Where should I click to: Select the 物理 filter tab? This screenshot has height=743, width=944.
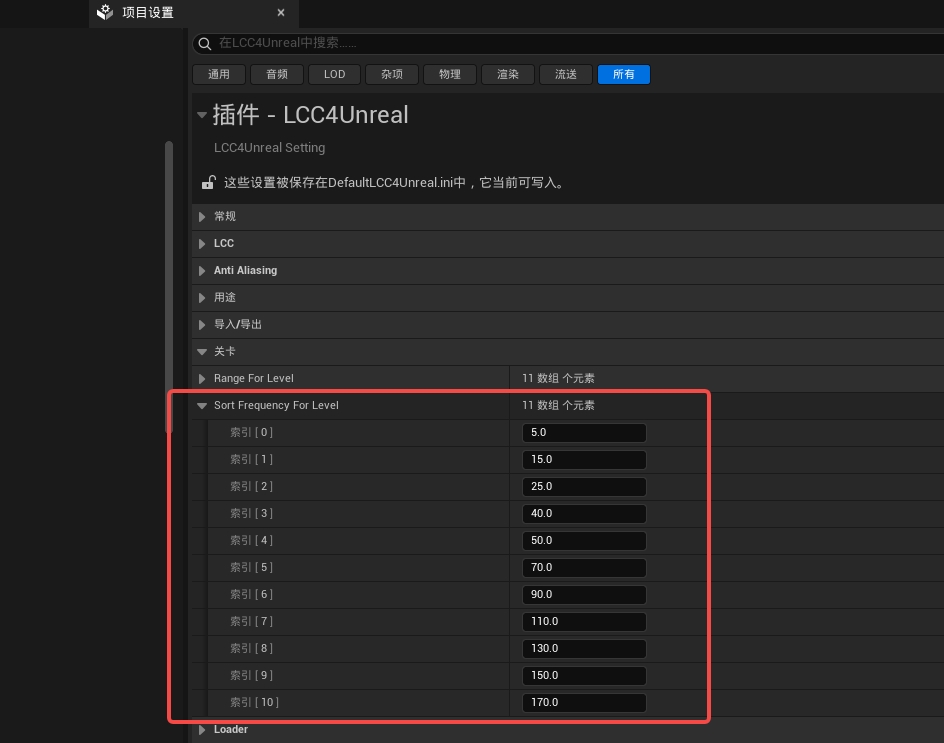point(450,74)
